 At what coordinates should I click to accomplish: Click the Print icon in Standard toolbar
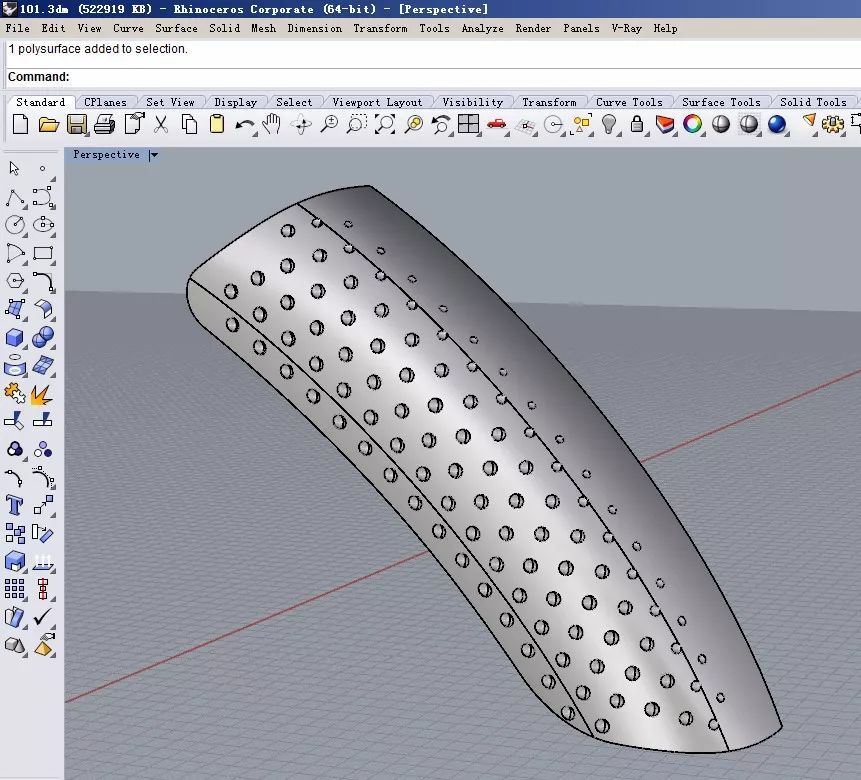[104, 125]
